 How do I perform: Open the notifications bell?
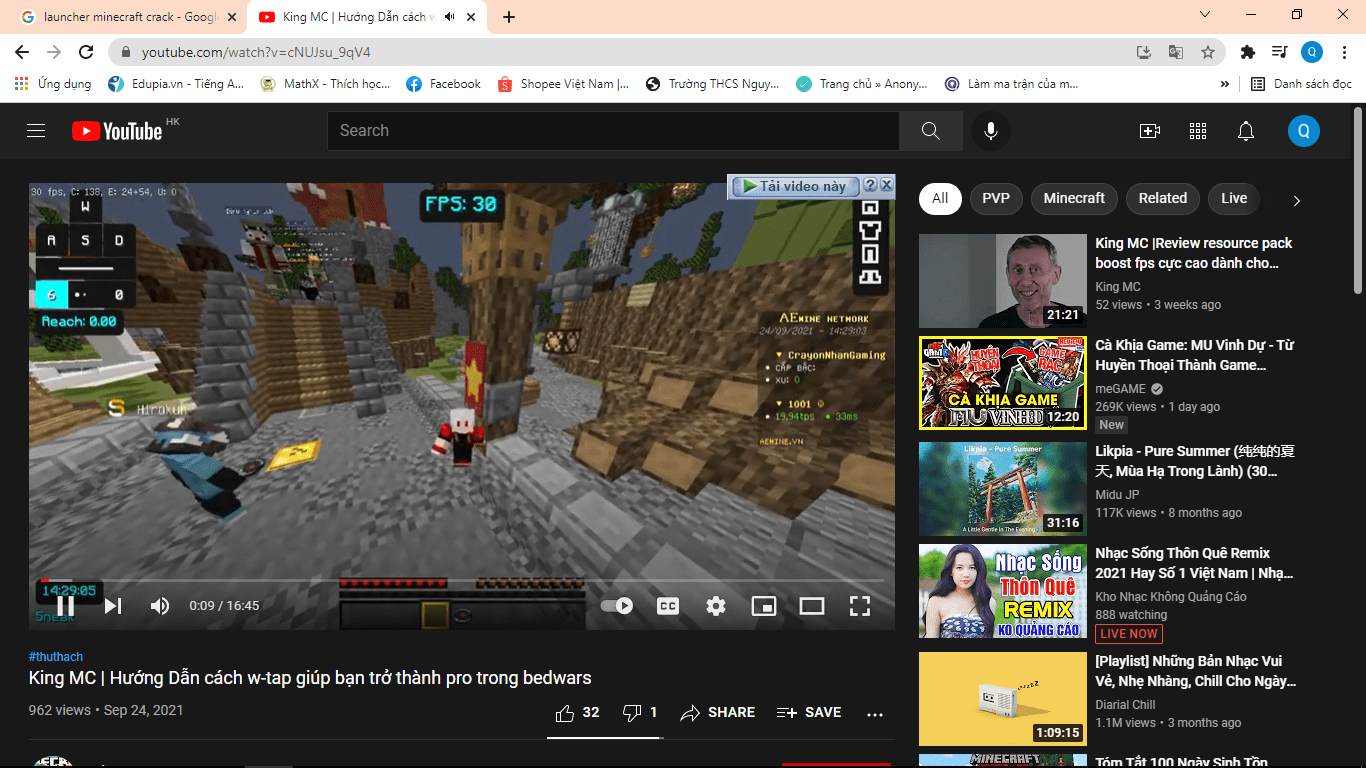point(1245,131)
